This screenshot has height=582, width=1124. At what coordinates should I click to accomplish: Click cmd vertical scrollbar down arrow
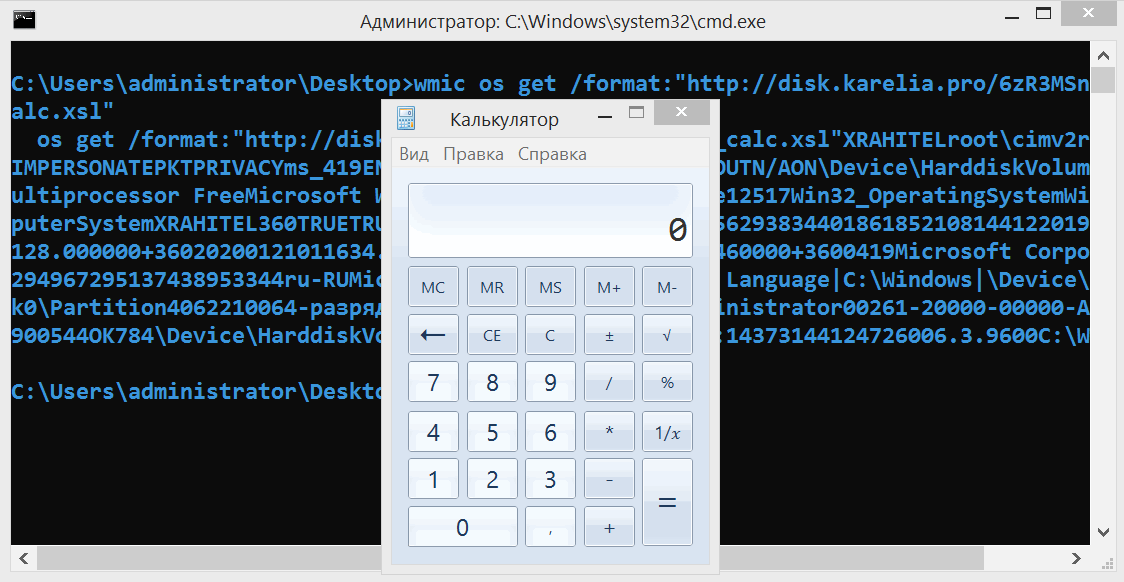coord(1103,532)
